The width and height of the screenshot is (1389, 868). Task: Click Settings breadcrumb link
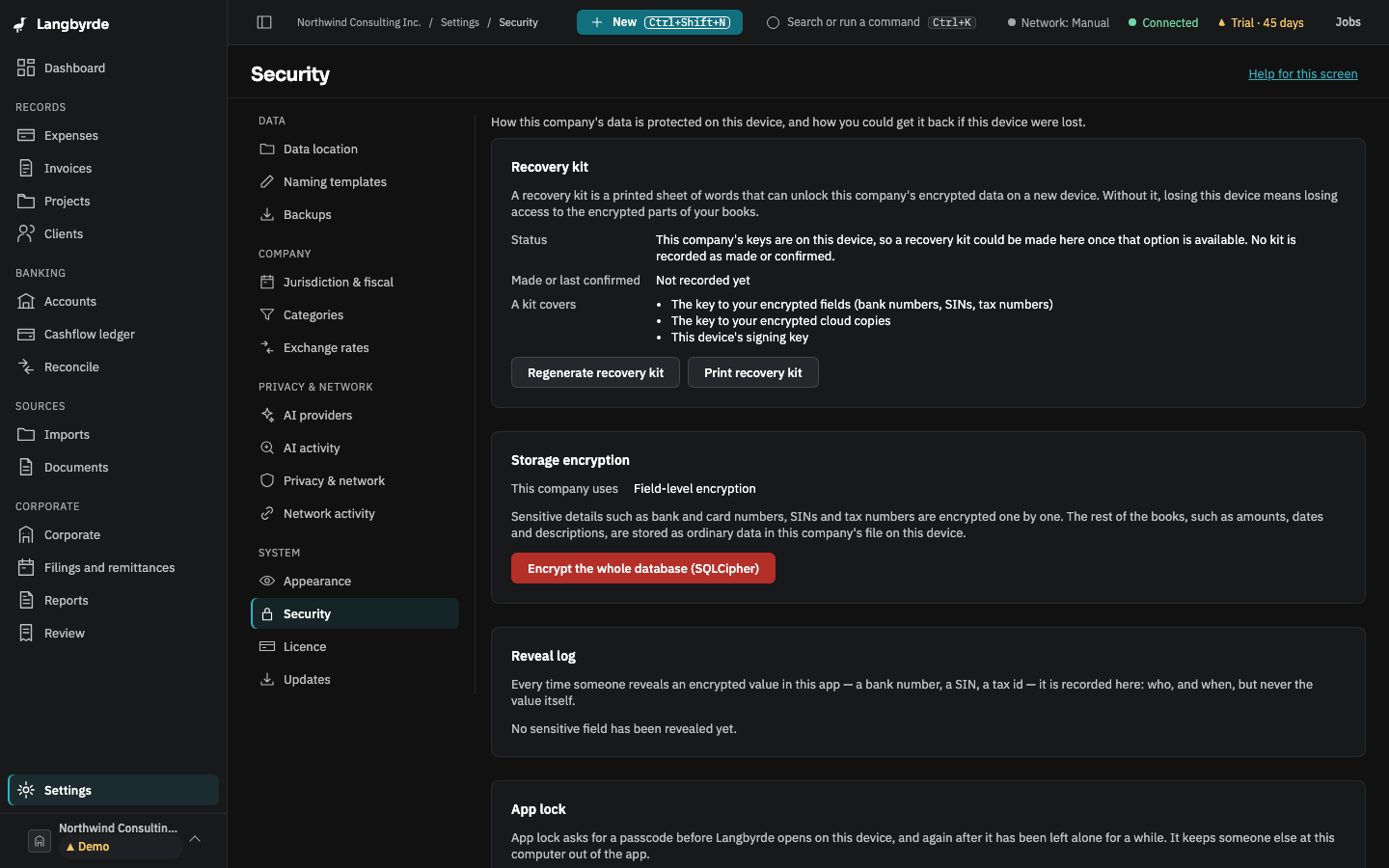pos(460,22)
